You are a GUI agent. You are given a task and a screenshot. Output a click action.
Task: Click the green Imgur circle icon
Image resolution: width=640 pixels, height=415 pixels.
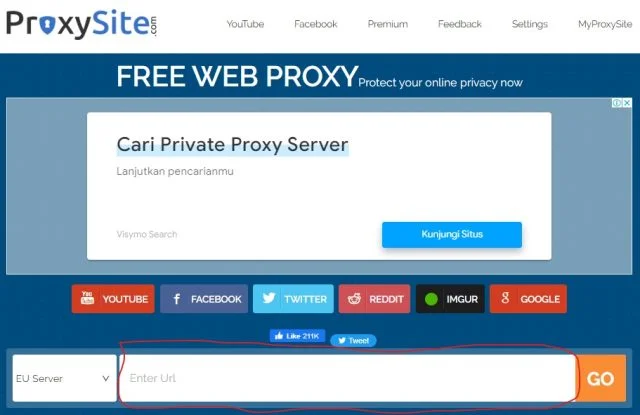[x=431, y=299]
